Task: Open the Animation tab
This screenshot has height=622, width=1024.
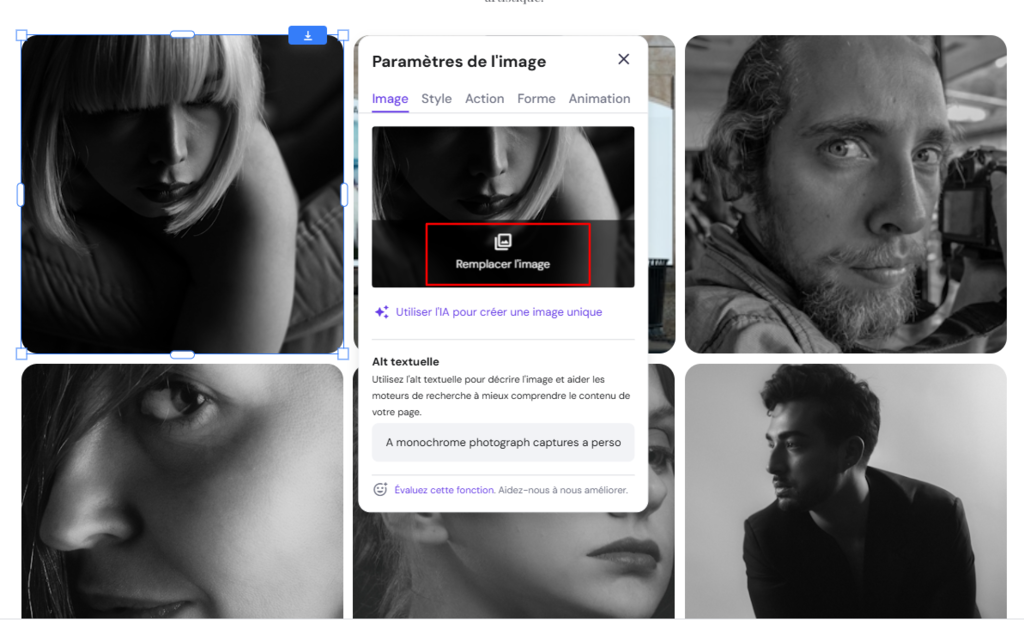Action: 599,98
